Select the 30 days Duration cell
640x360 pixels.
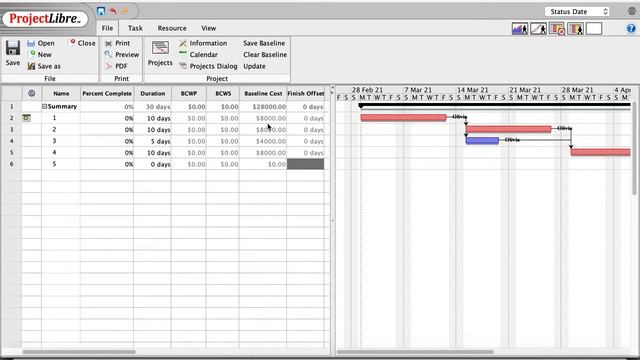coord(153,107)
